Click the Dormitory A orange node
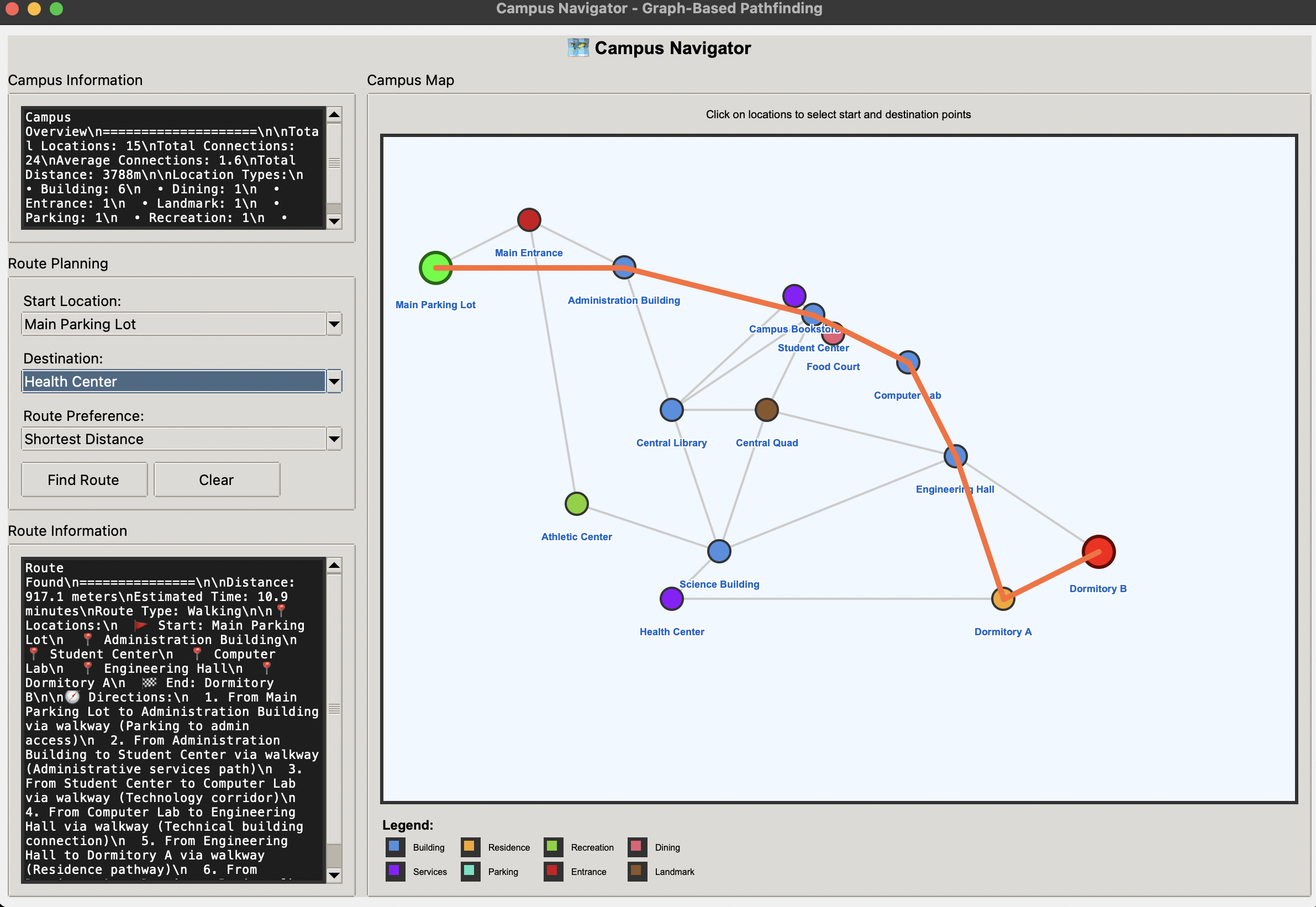This screenshot has height=907, width=1316. point(1003,599)
